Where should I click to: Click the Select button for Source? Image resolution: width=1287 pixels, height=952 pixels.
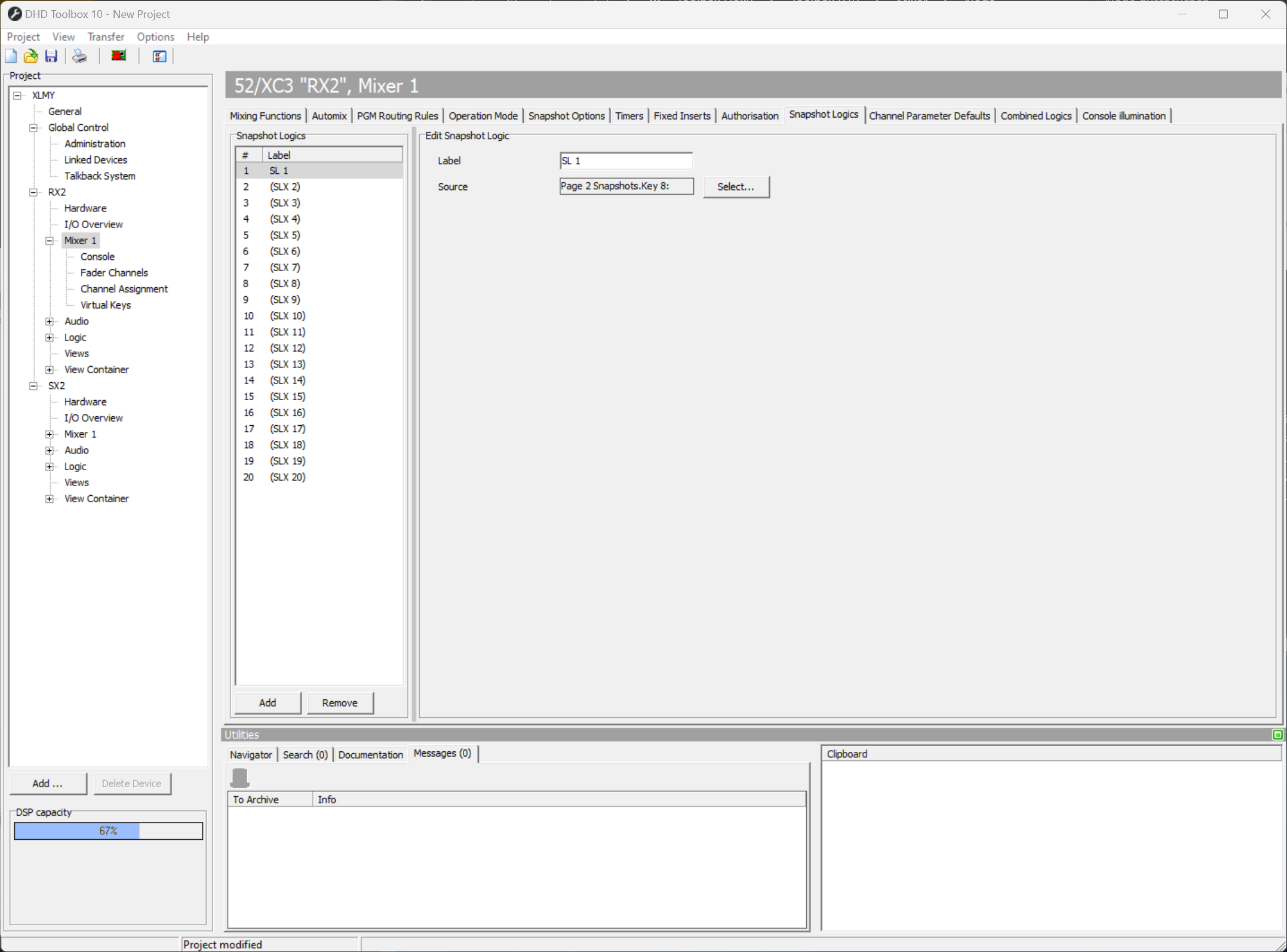click(x=736, y=186)
